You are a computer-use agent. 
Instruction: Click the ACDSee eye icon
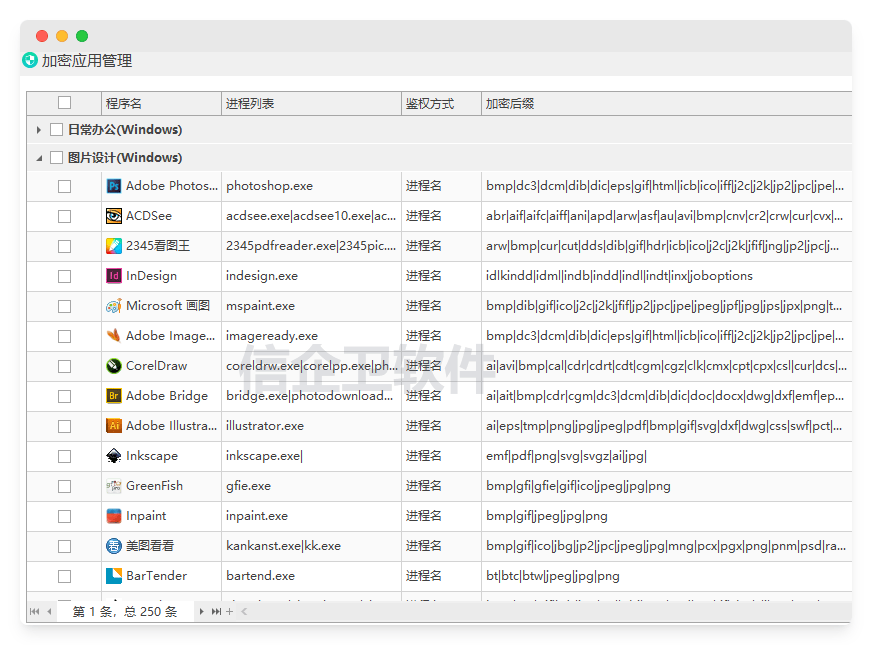click(x=113, y=216)
